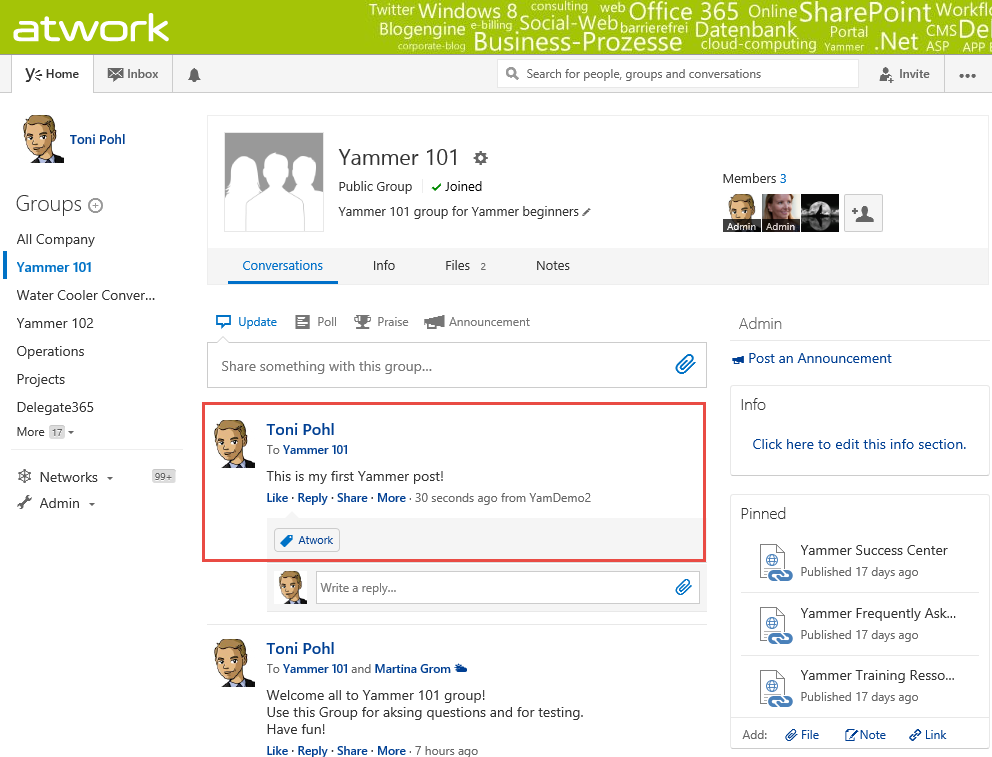This screenshot has width=992, height=757.
Task: Expand the Networks dropdown
Action: click(x=67, y=477)
